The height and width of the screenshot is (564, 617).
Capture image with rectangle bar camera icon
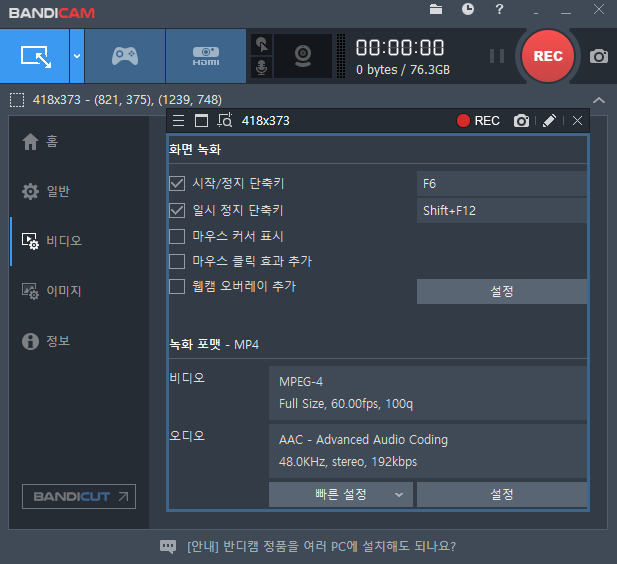tap(521, 121)
